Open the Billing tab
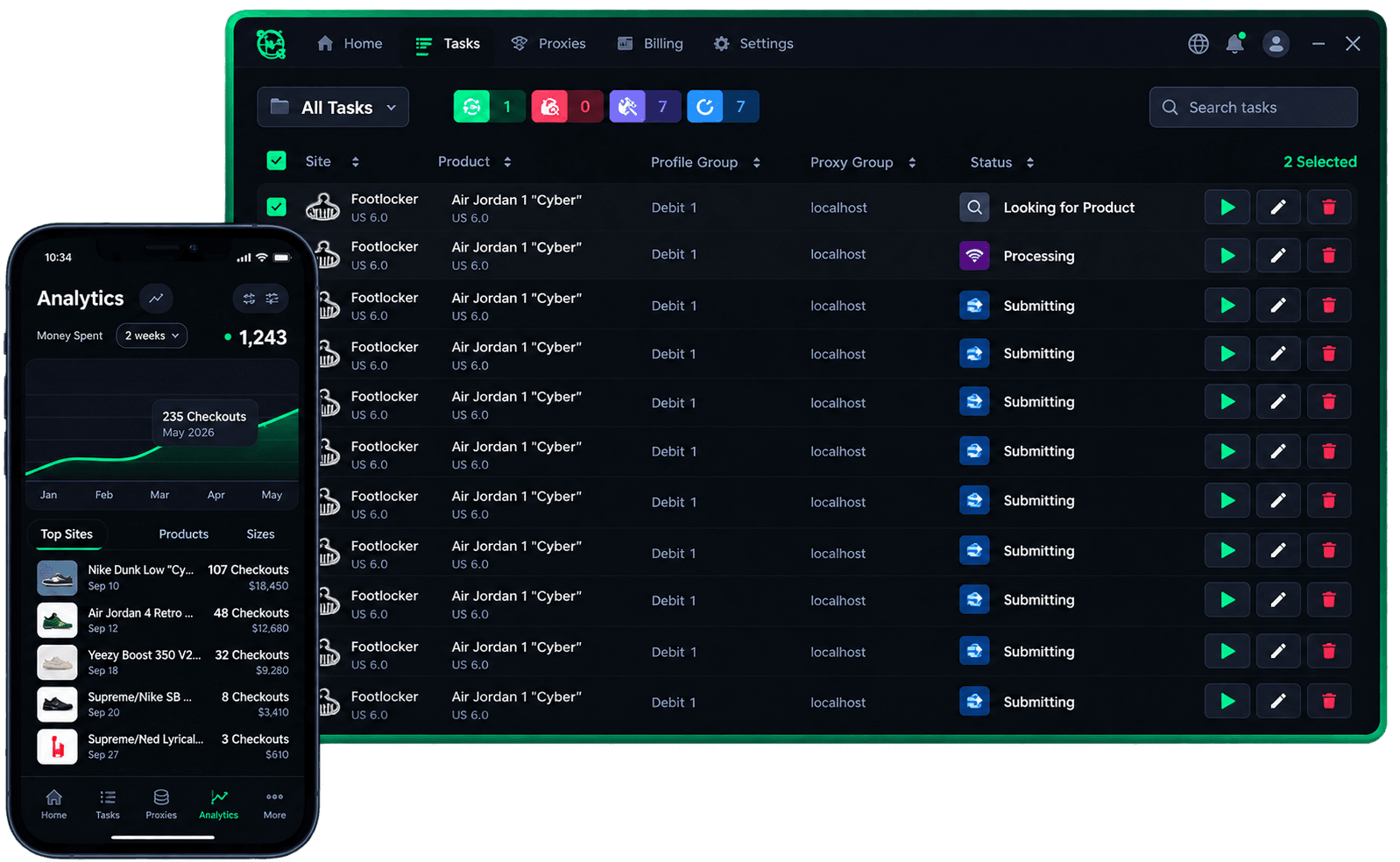The width and height of the screenshot is (1400, 862). point(650,44)
